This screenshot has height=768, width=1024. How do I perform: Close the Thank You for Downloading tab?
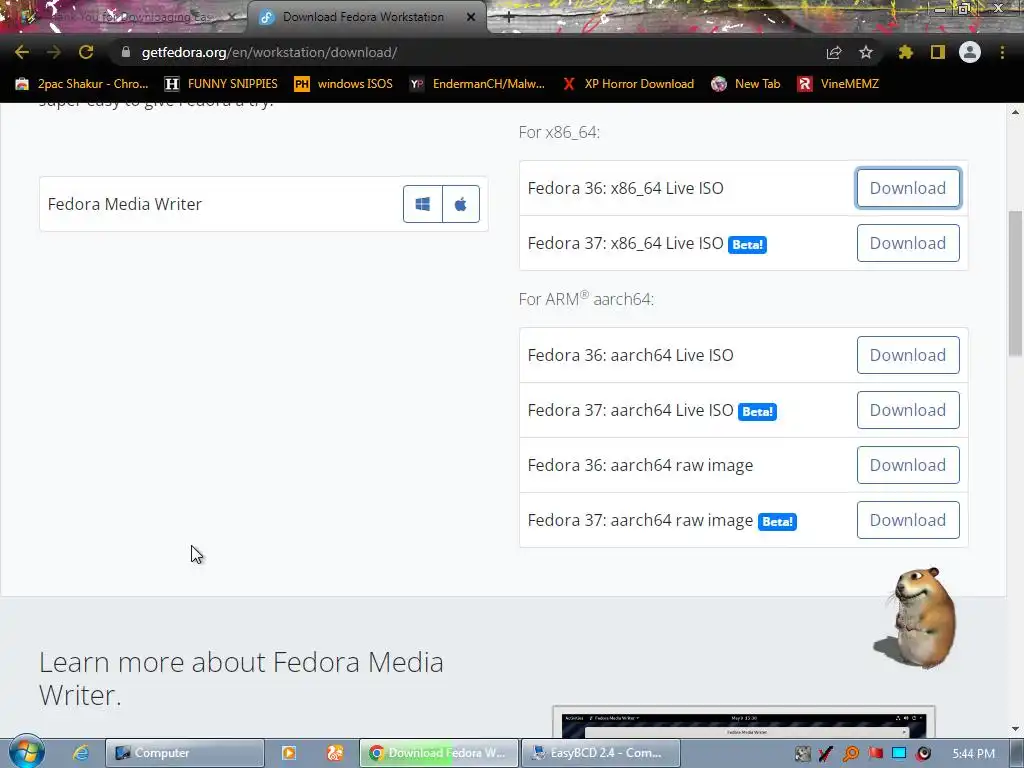click(232, 18)
